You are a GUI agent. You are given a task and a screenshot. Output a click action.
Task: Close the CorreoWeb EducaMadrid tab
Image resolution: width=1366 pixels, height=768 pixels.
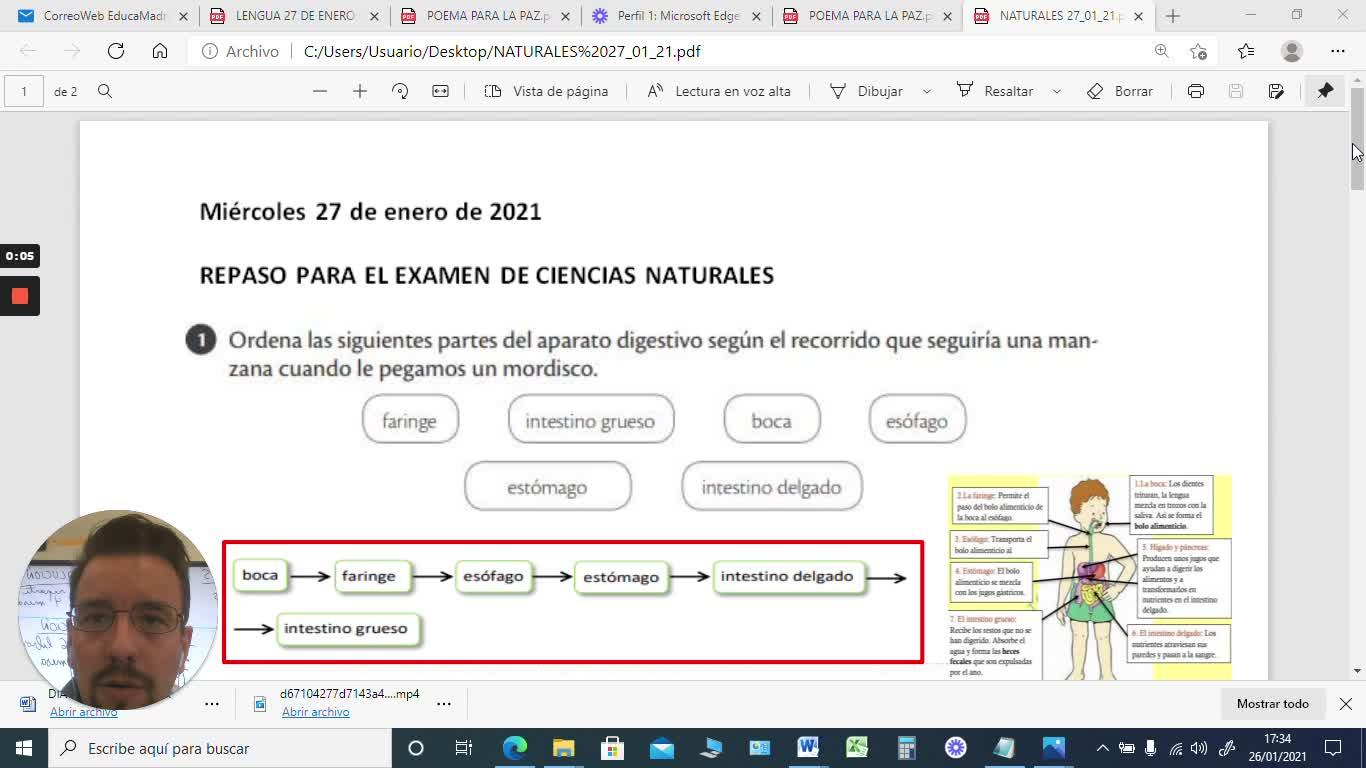tap(183, 16)
